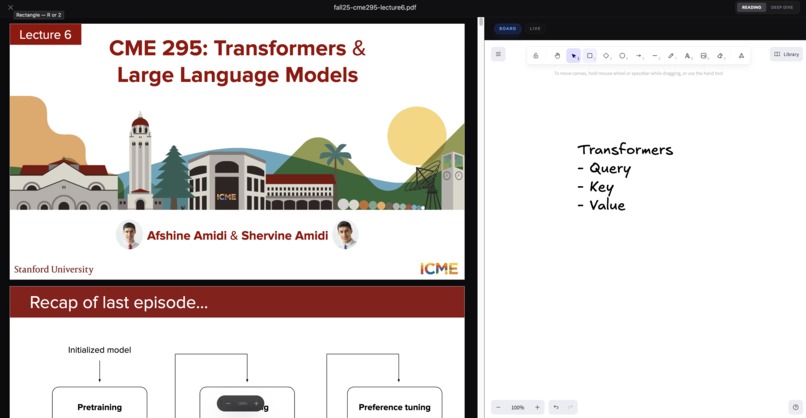Click the '- Value' text on board
The image size is (806, 418).
pyautogui.click(x=601, y=205)
